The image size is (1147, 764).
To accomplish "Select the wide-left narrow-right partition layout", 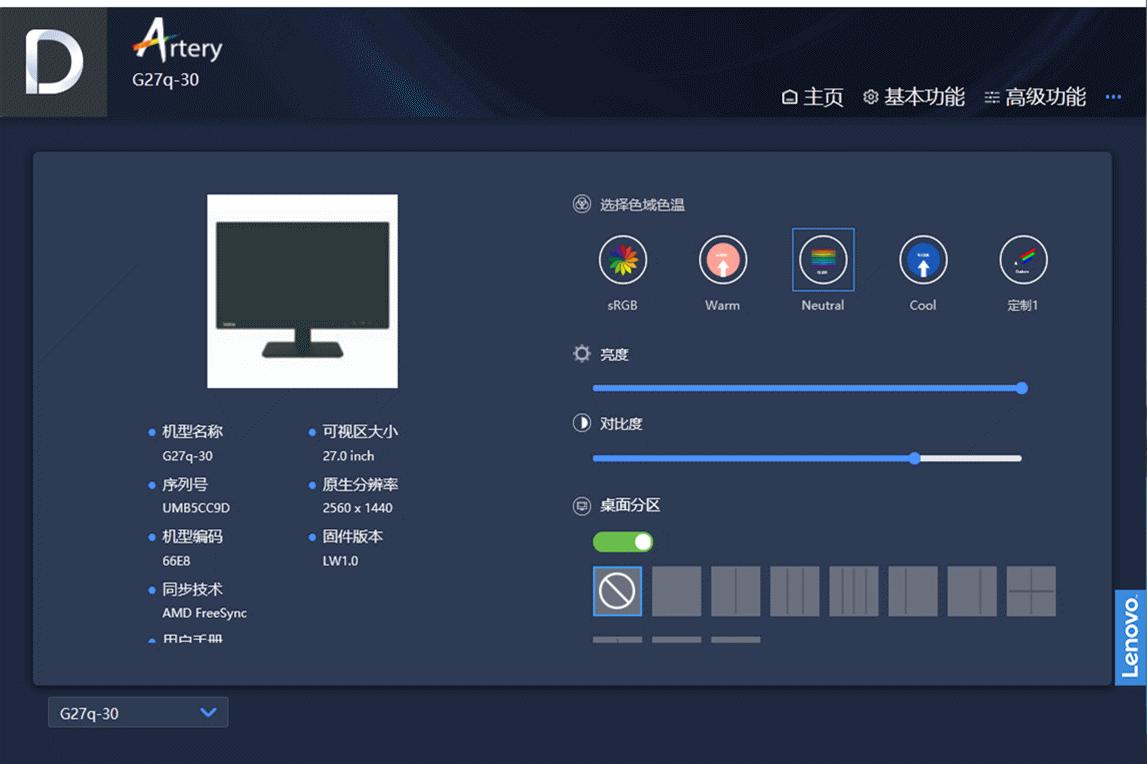I will pos(972,591).
